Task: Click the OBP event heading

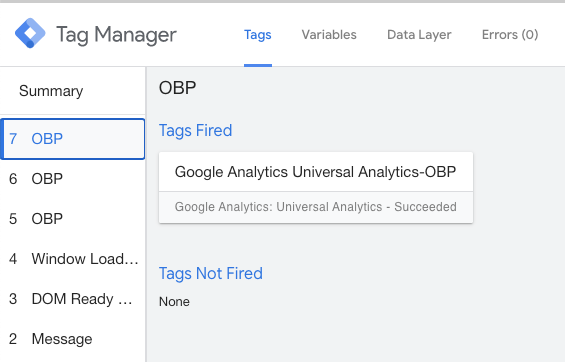Action: pyautogui.click(x=178, y=88)
